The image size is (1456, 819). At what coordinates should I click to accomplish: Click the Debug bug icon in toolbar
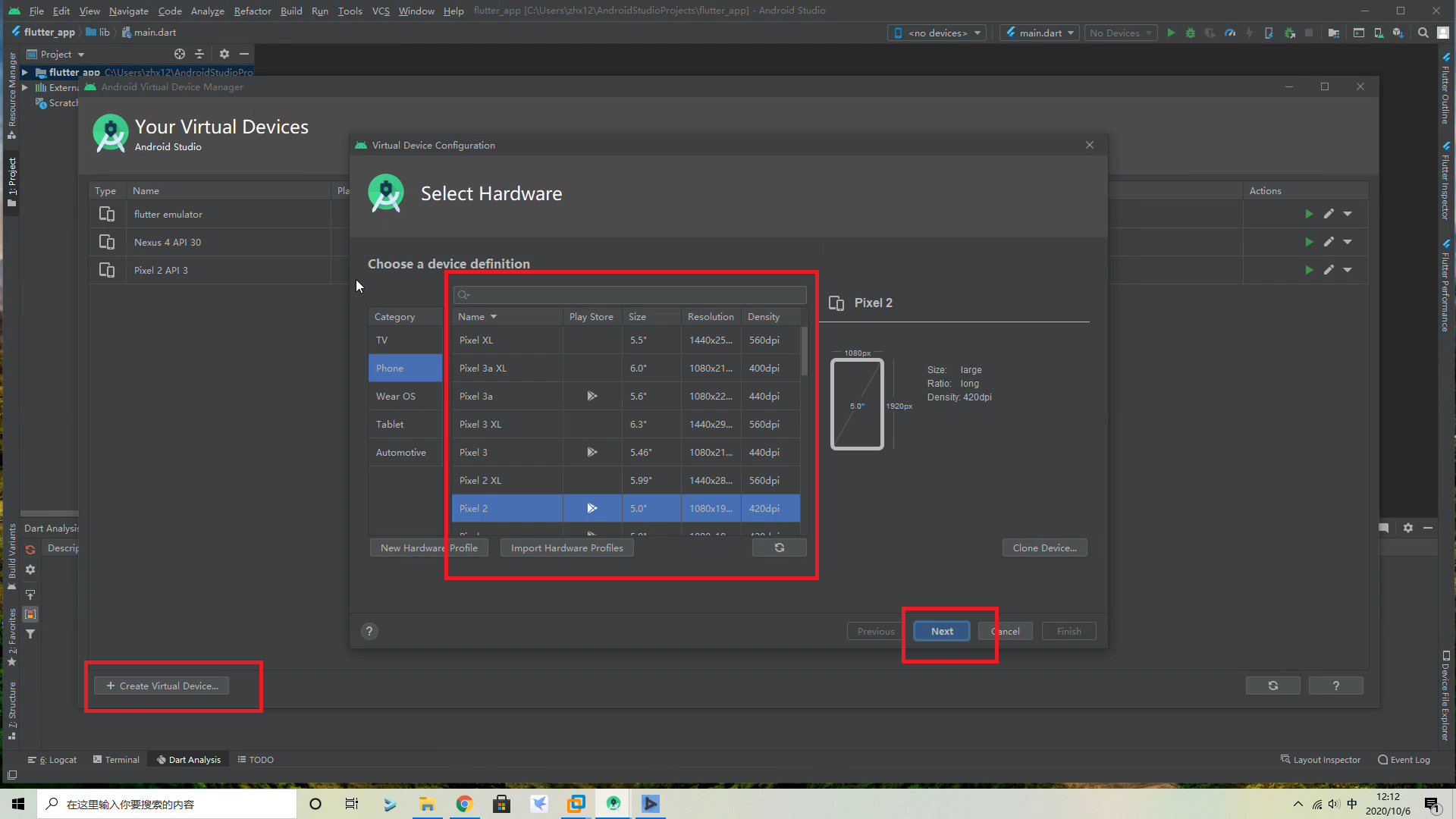point(1191,33)
